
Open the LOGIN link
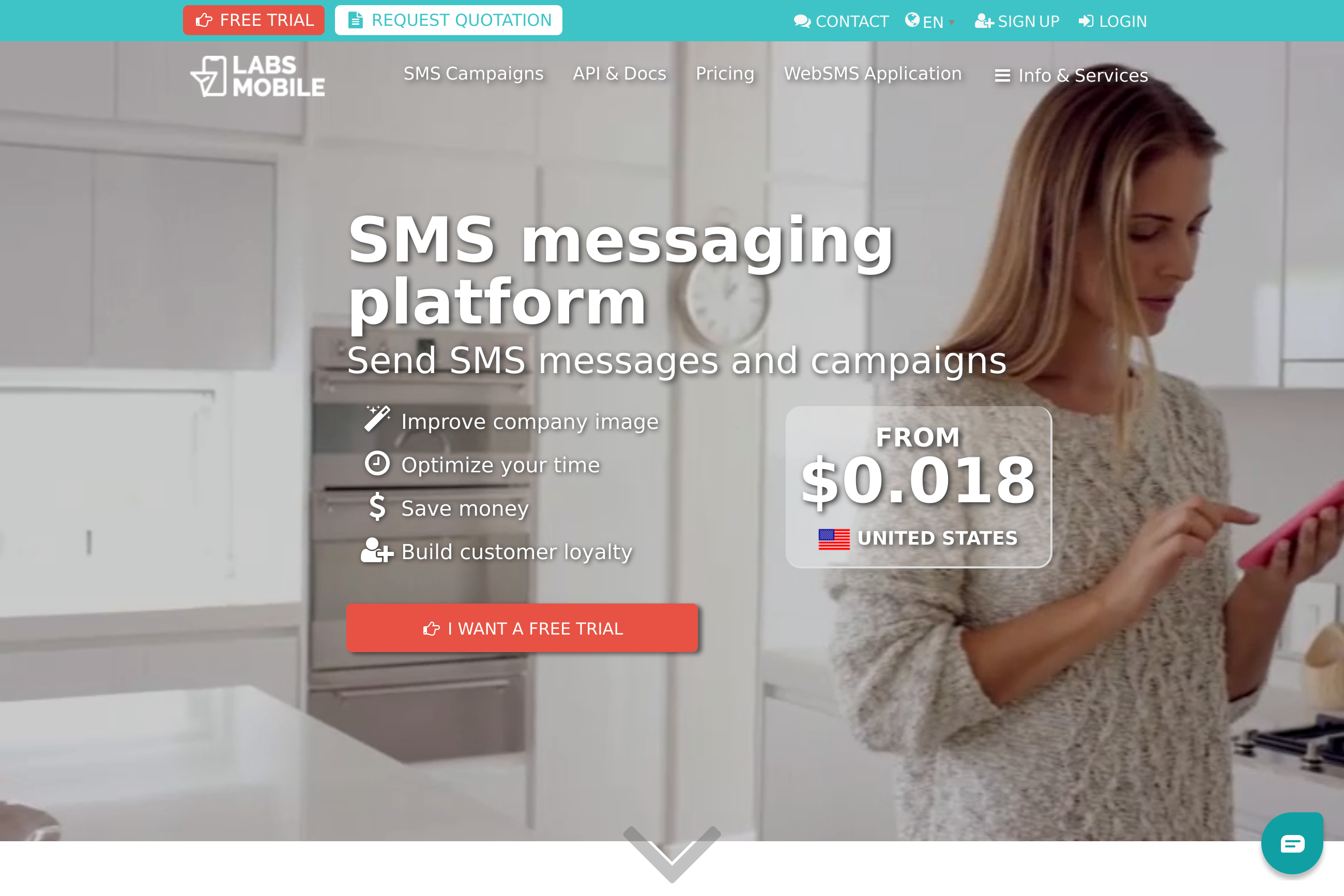pyautogui.click(x=1112, y=22)
